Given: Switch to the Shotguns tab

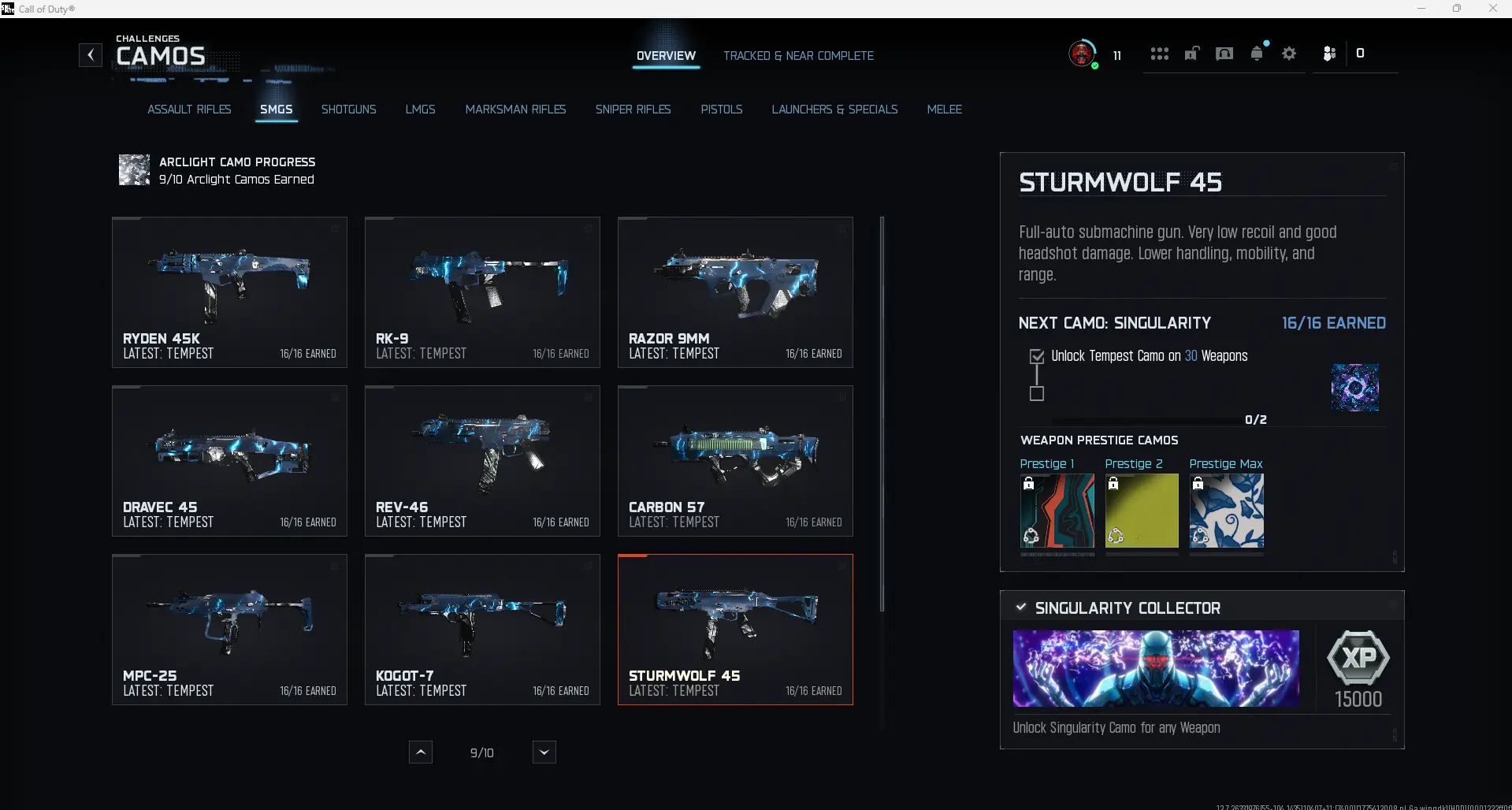Looking at the screenshot, I should coord(348,110).
